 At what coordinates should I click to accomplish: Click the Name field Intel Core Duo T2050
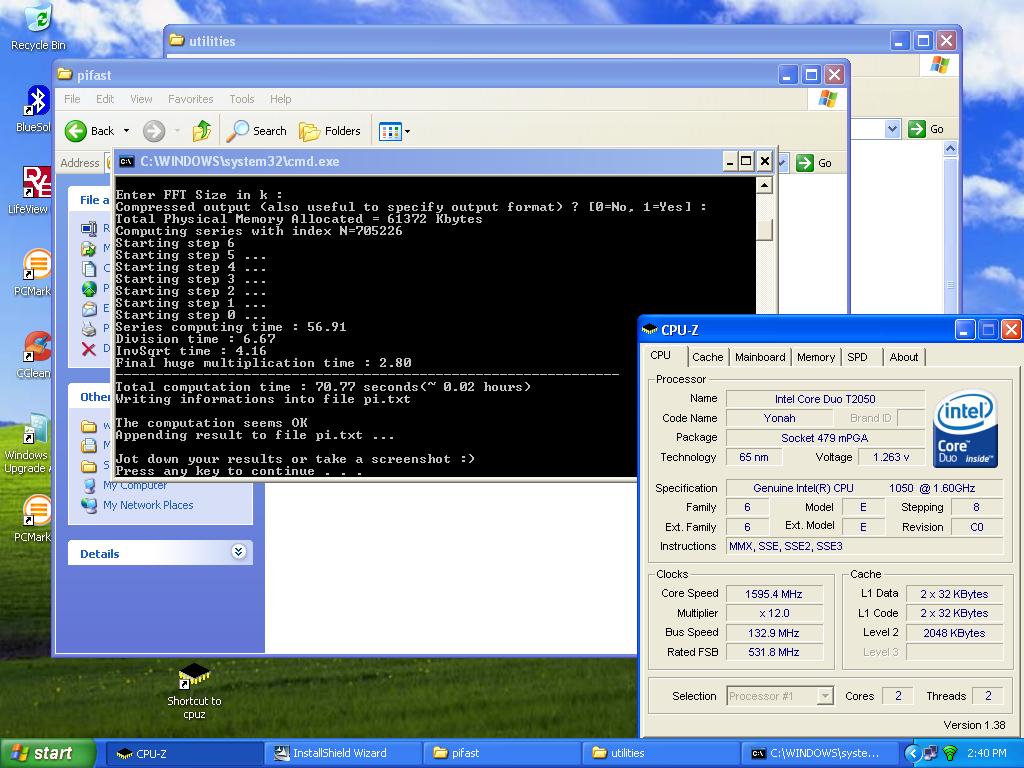pos(825,399)
